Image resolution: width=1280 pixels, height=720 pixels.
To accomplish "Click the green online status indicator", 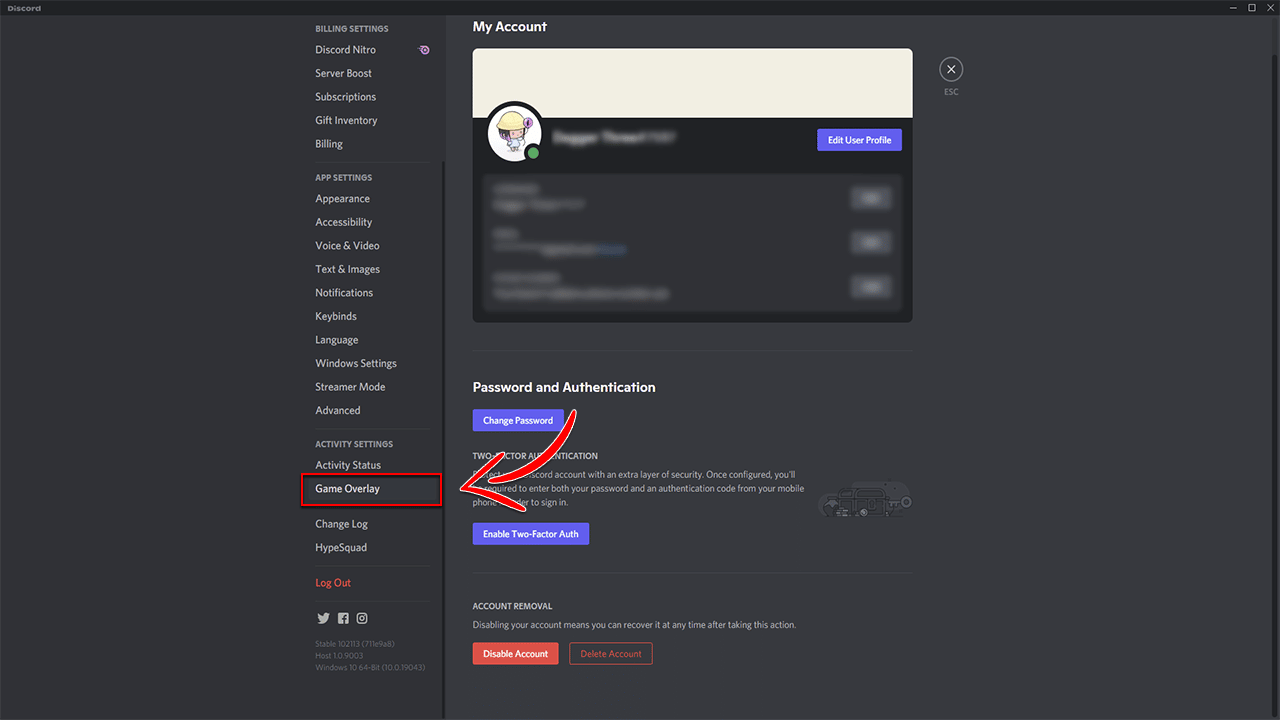I will tap(533, 153).
